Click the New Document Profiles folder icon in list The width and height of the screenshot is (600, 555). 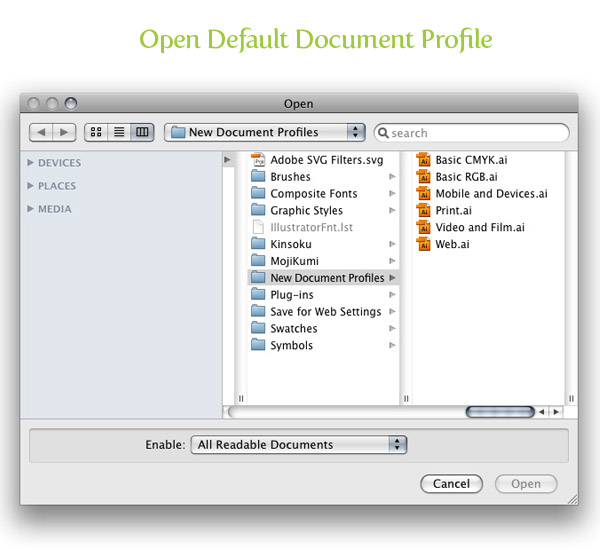[x=258, y=278]
